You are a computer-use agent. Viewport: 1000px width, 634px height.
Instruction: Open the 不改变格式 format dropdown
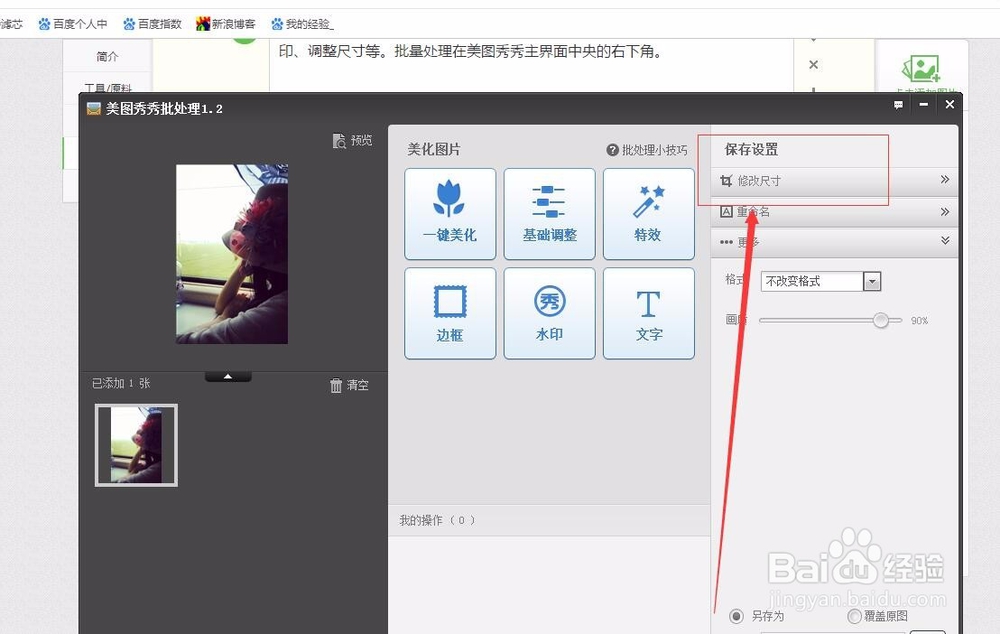click(x=872, y=281)
